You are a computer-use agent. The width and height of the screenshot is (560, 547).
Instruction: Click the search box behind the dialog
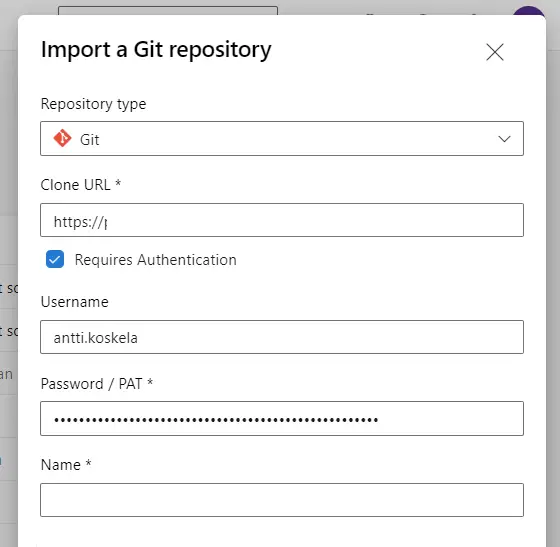tap(168, 10)
